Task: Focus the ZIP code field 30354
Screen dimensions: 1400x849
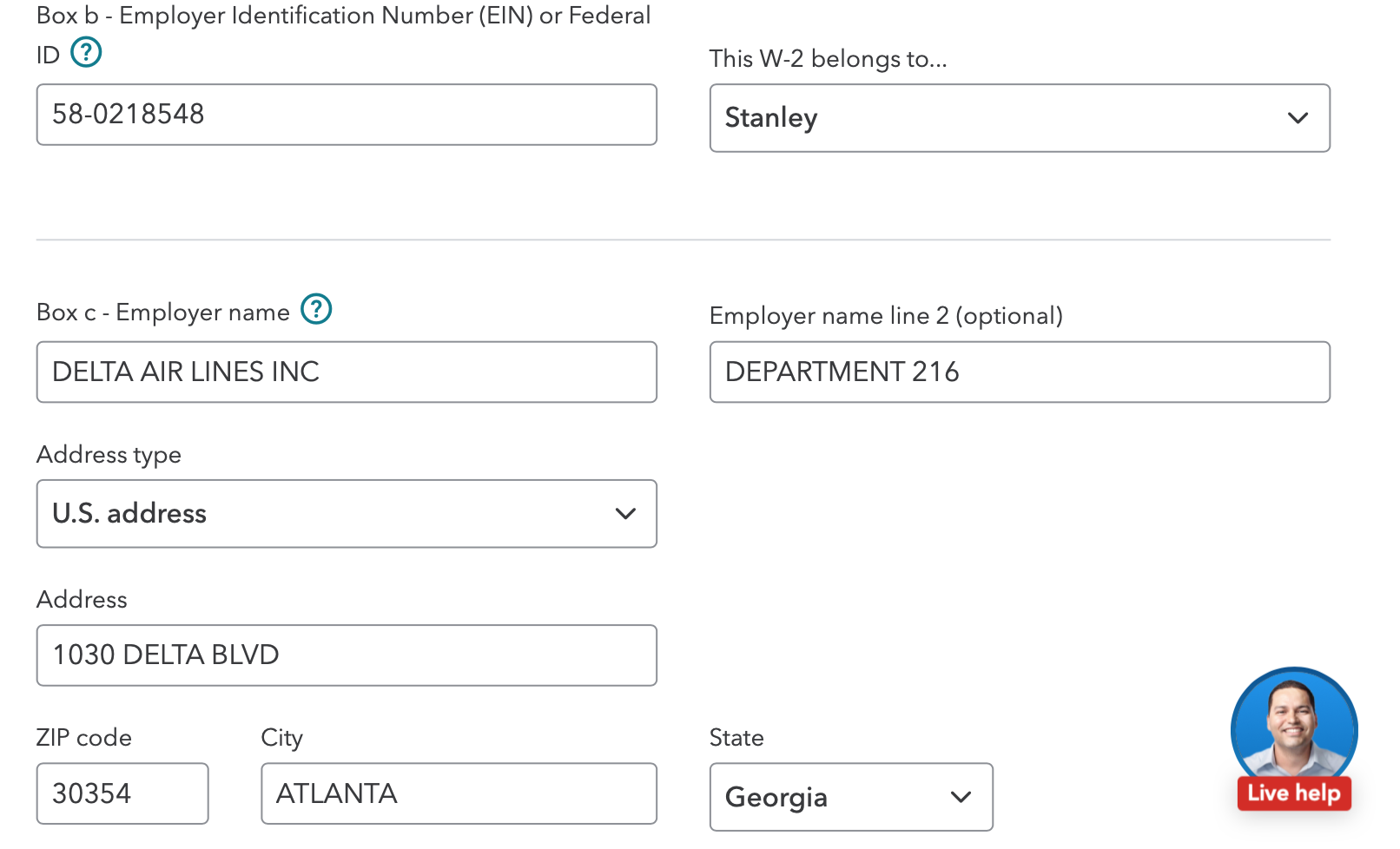Action: pos(122,793)
